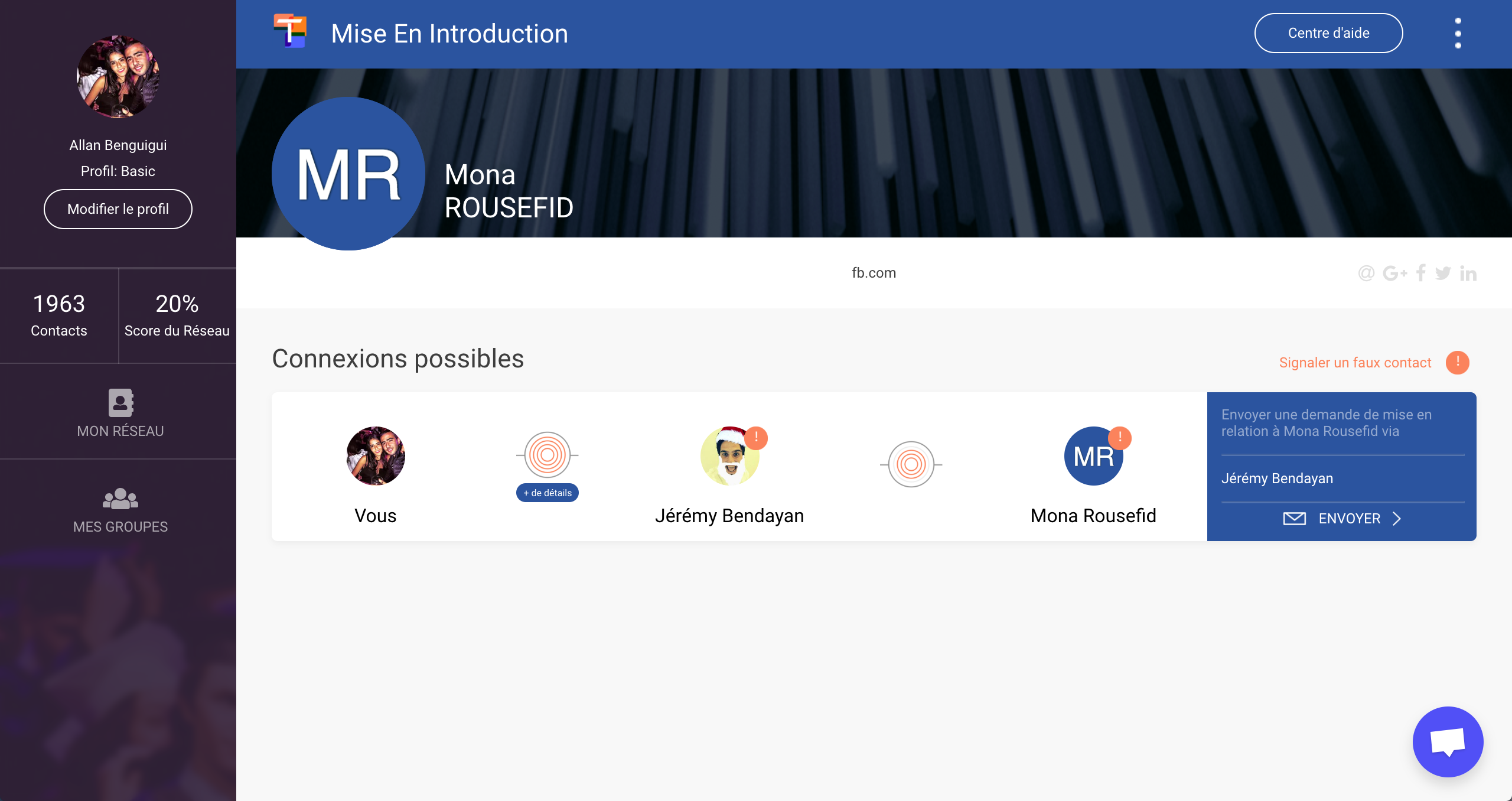Expand the '+ de détails' connection info
This screenshot has height=801, width=1512.
click(547, 493)
